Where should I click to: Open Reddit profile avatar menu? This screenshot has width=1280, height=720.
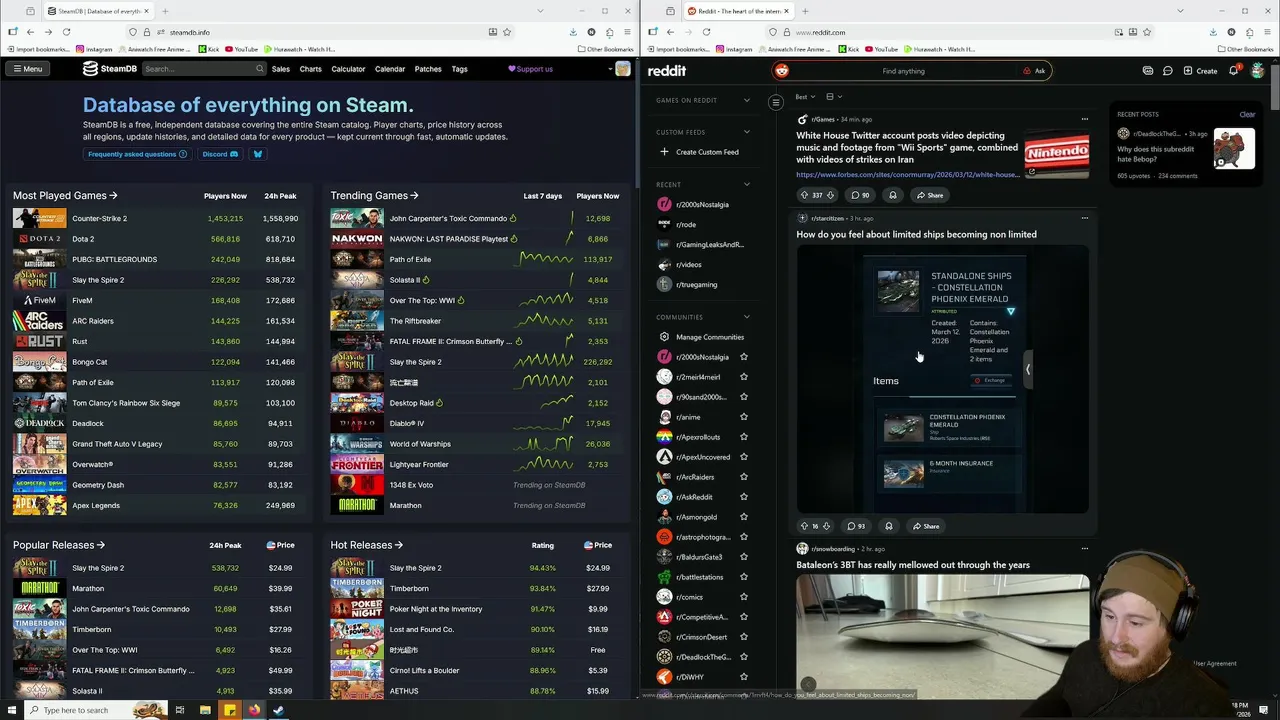coord(1257,71)
